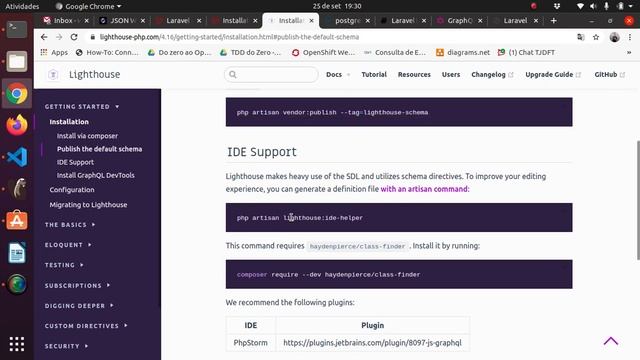Open the Configuration sidebar page
Screen dimensions: 640x360
tap(72, 190)
